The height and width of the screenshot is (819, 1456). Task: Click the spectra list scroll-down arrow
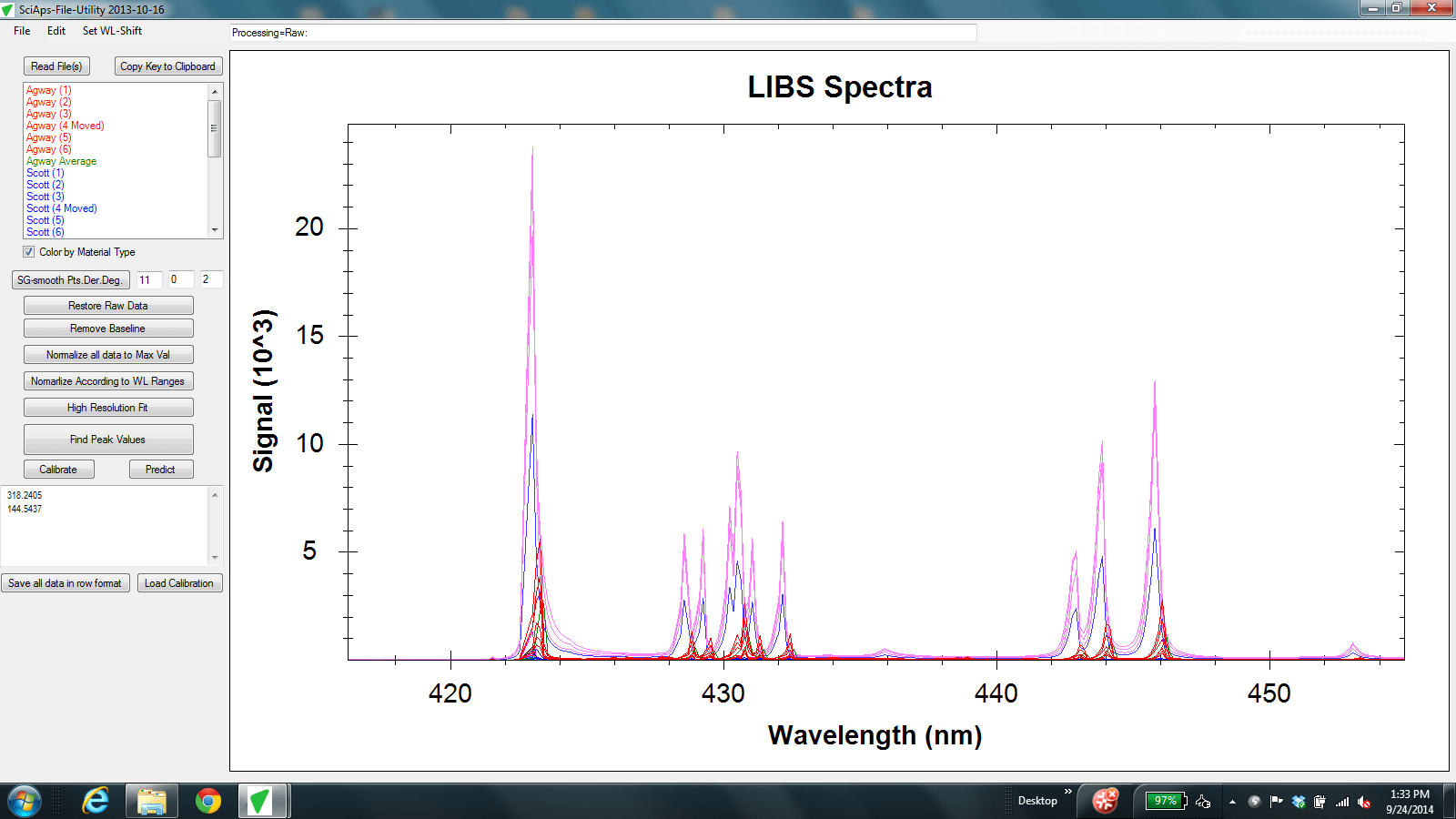215,230
